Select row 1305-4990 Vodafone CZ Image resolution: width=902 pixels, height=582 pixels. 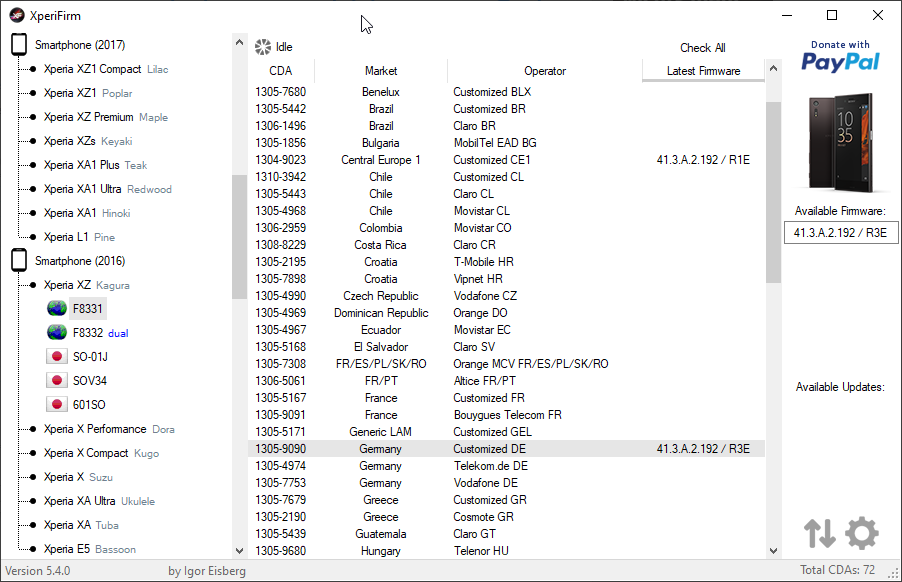coord(506,296)
